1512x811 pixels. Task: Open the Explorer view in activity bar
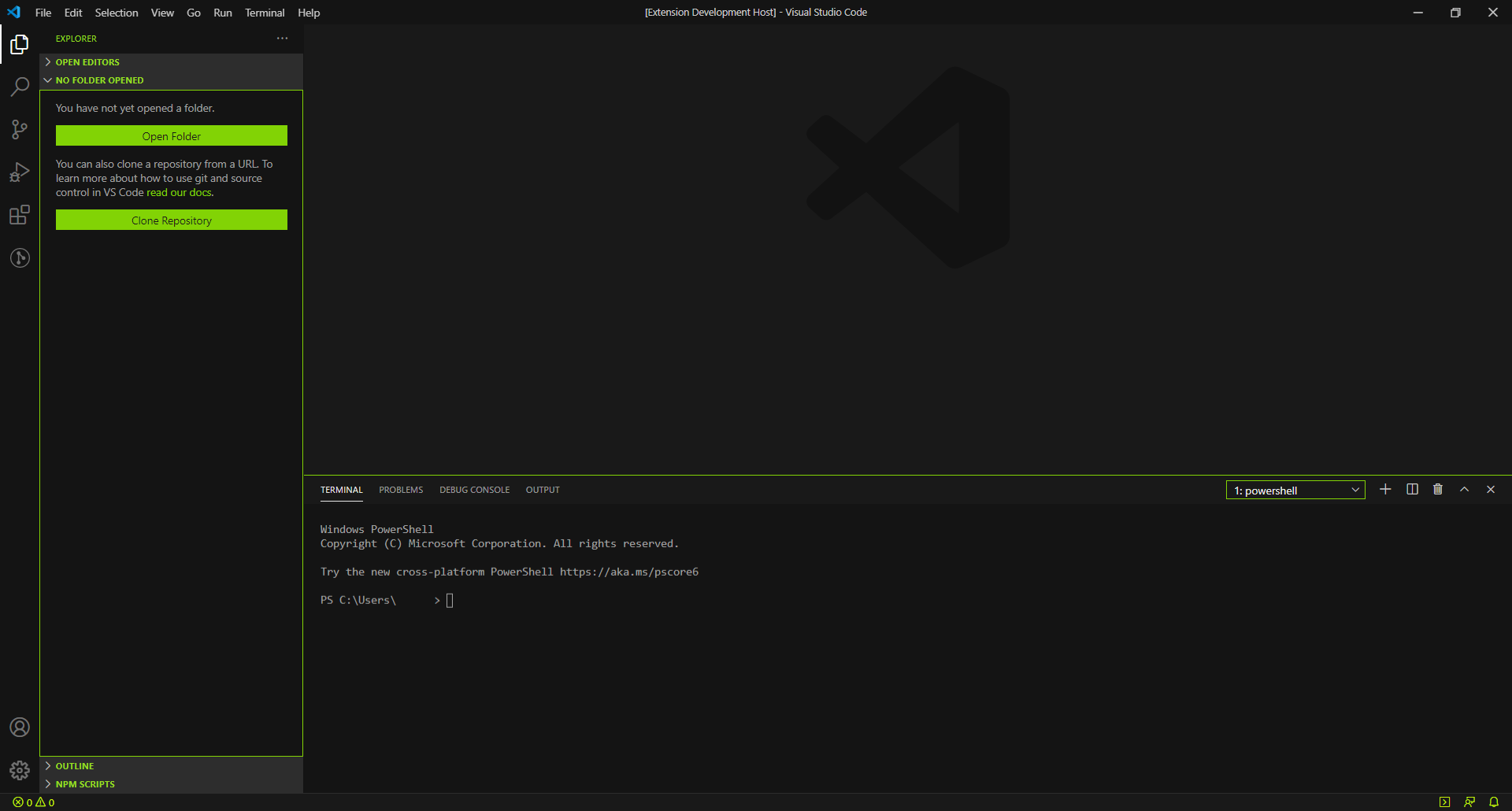(x=20, y=45)
